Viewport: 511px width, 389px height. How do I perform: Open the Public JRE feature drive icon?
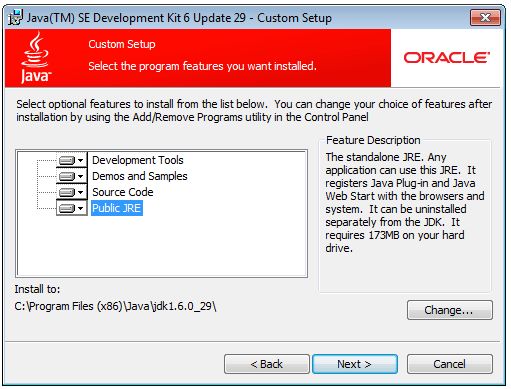tap(72, 208)
